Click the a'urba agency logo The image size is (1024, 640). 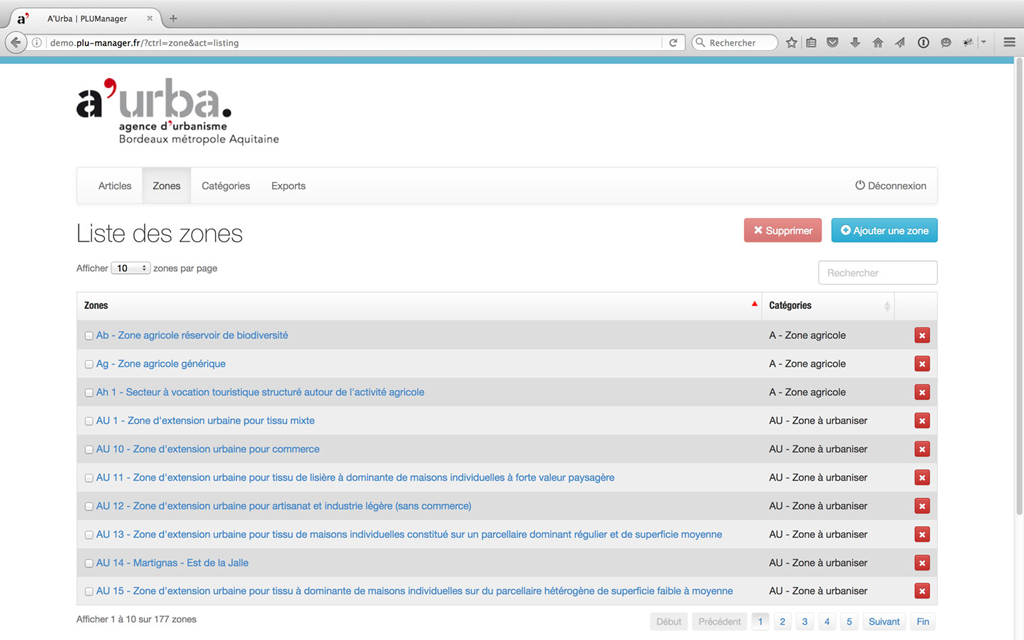point(178,111)
